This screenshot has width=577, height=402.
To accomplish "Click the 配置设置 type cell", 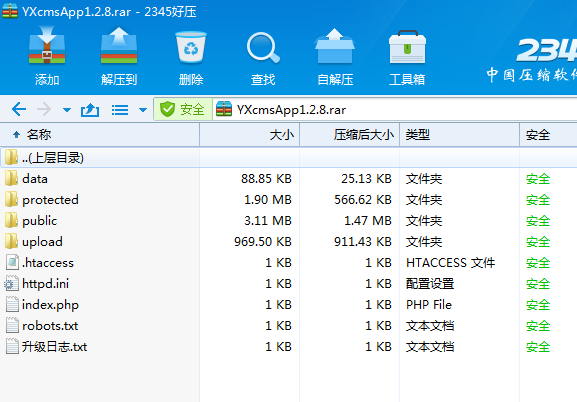I will (x=430, y=284).
